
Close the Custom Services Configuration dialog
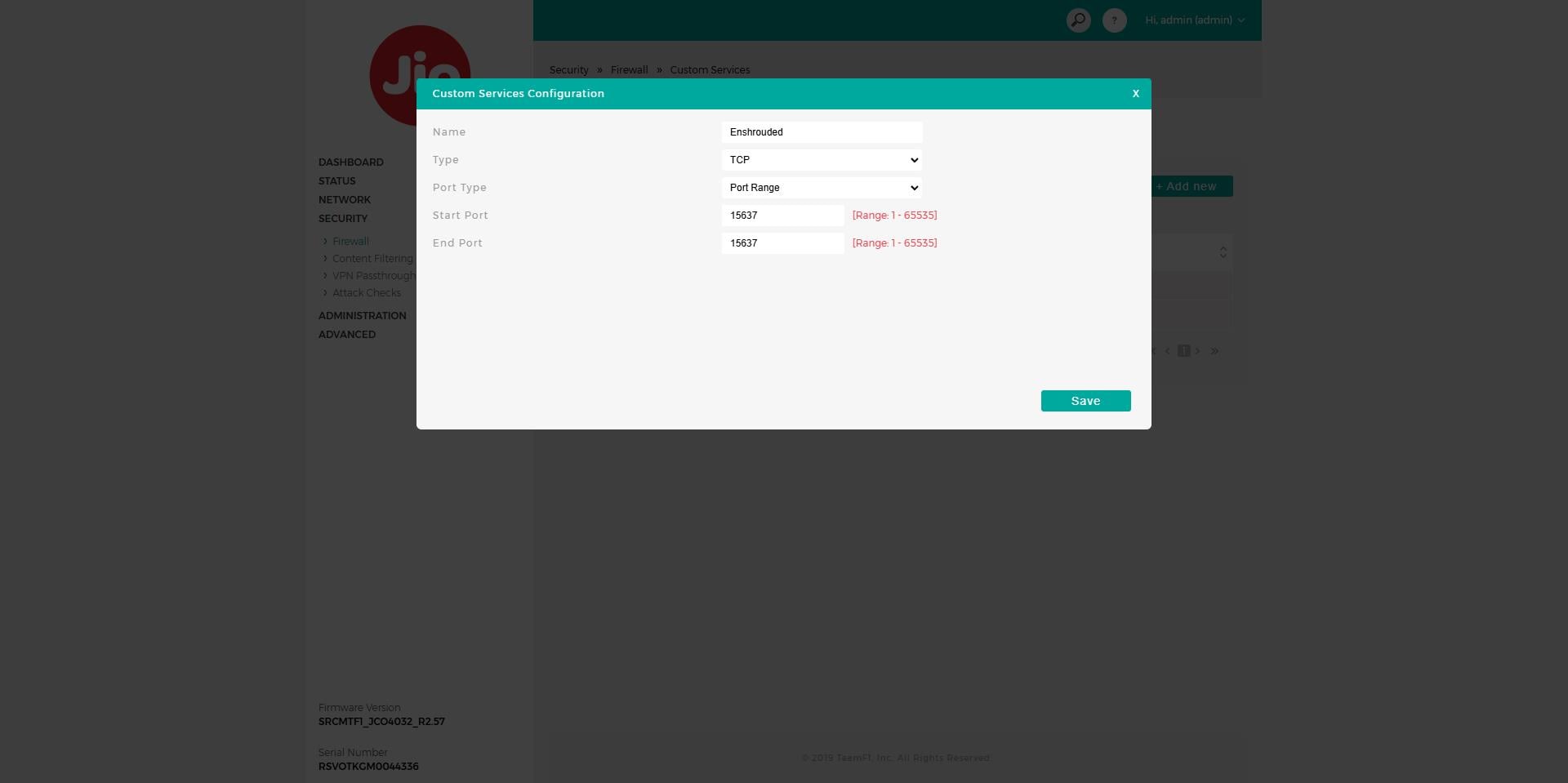coord(1135,94)
